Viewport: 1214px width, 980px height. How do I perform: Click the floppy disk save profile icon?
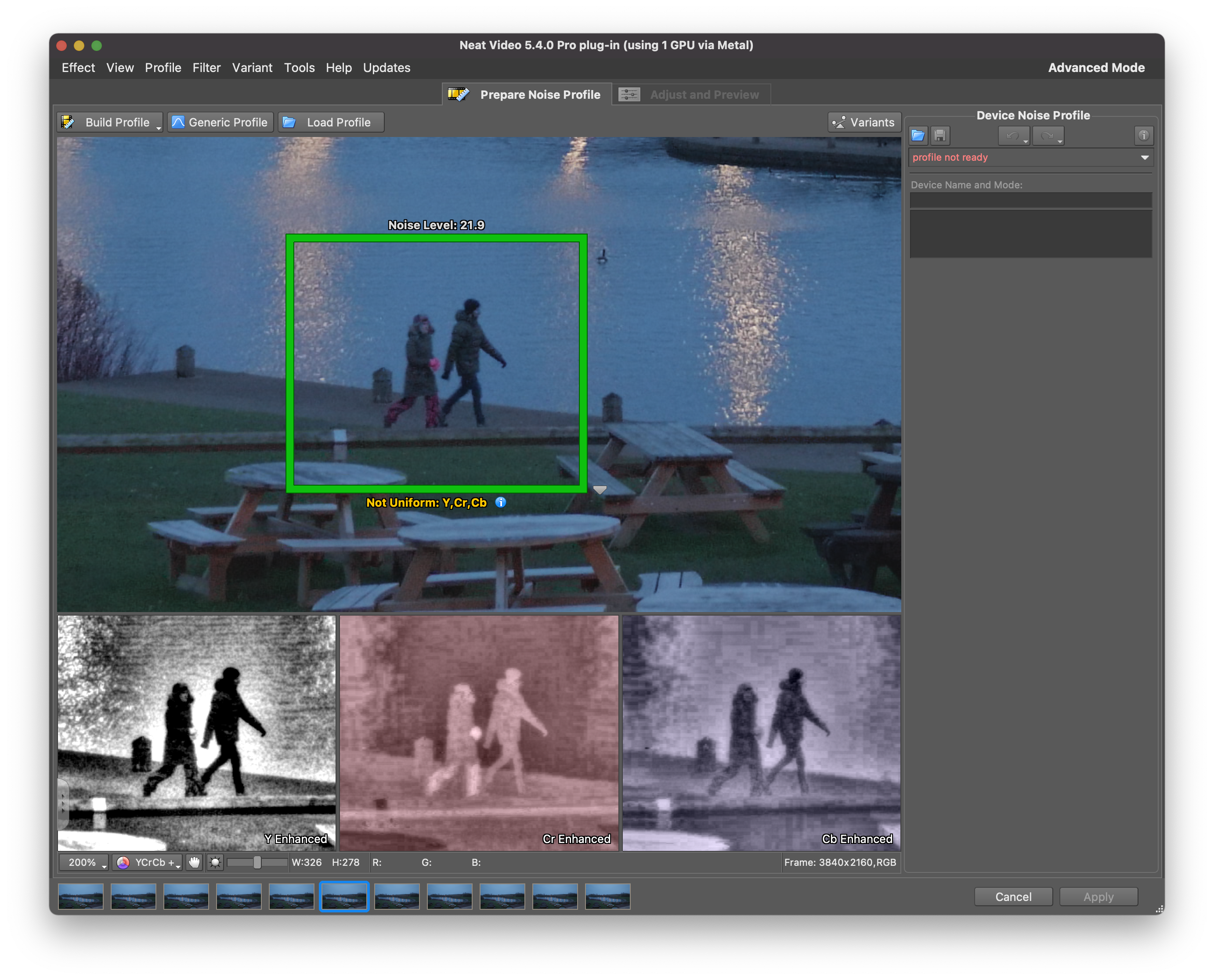pos(939,136)
